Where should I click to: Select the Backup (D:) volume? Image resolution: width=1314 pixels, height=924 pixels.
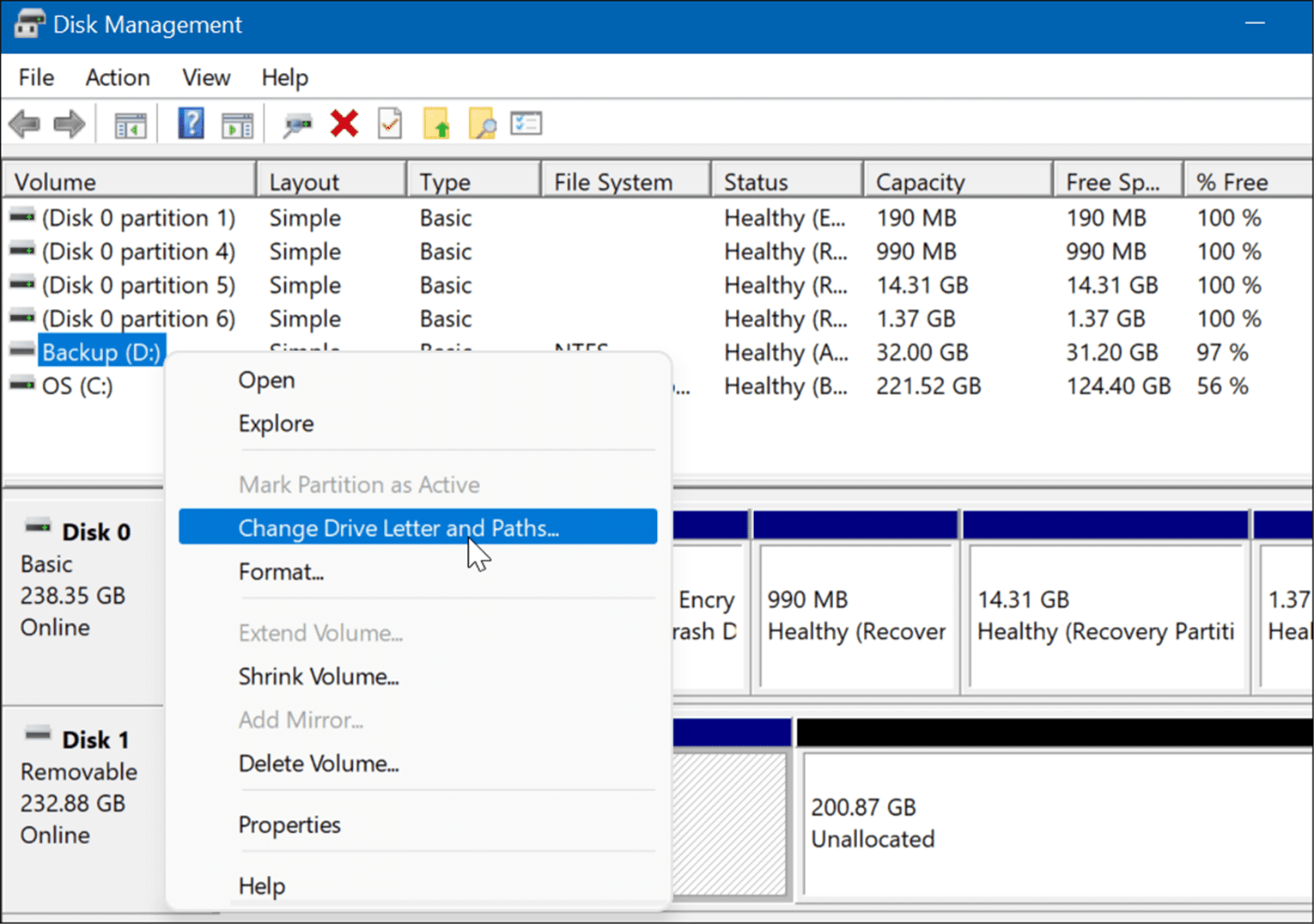[100, 351]
